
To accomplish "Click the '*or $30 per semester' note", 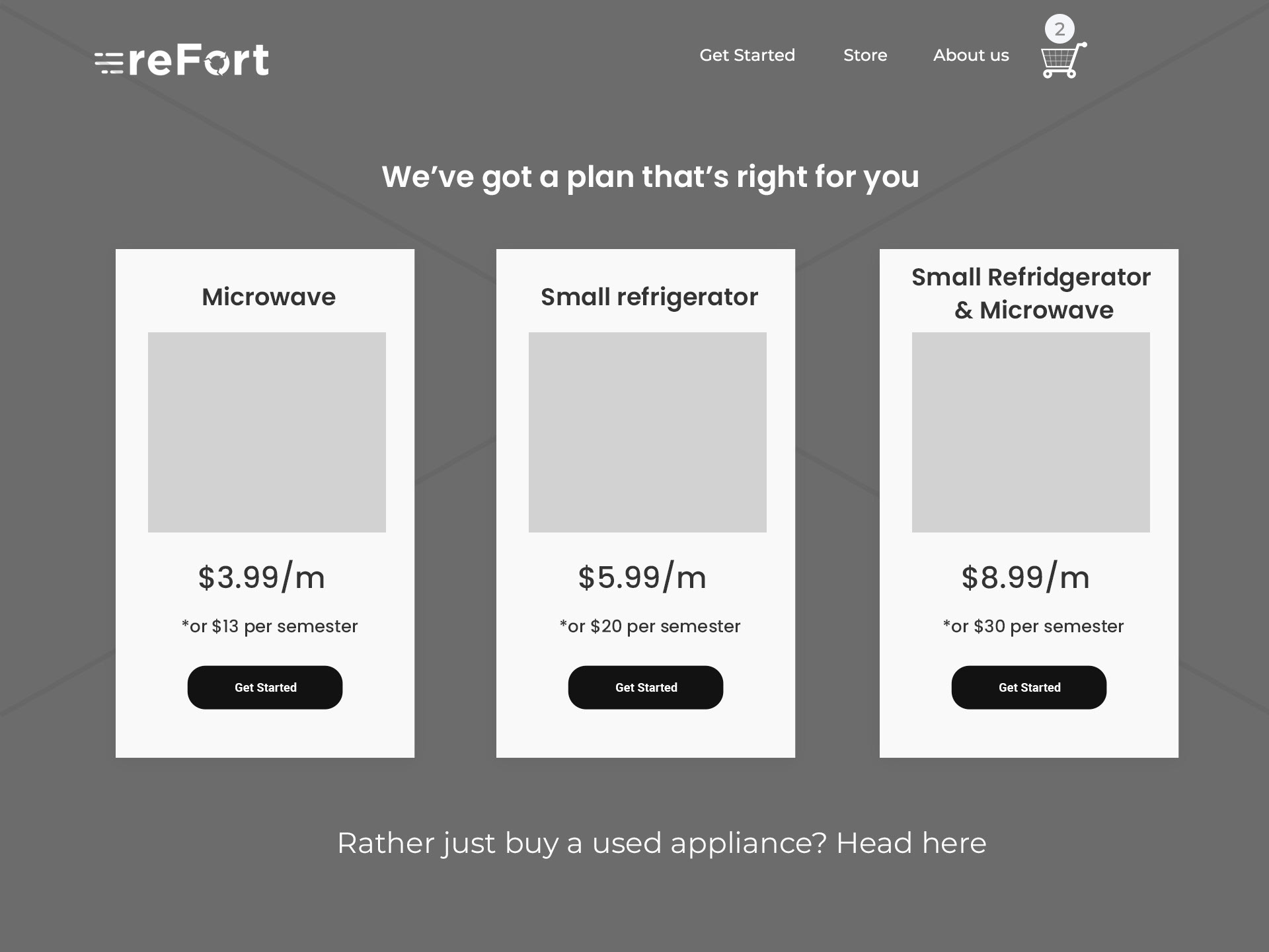I will tap(1033, 626).
